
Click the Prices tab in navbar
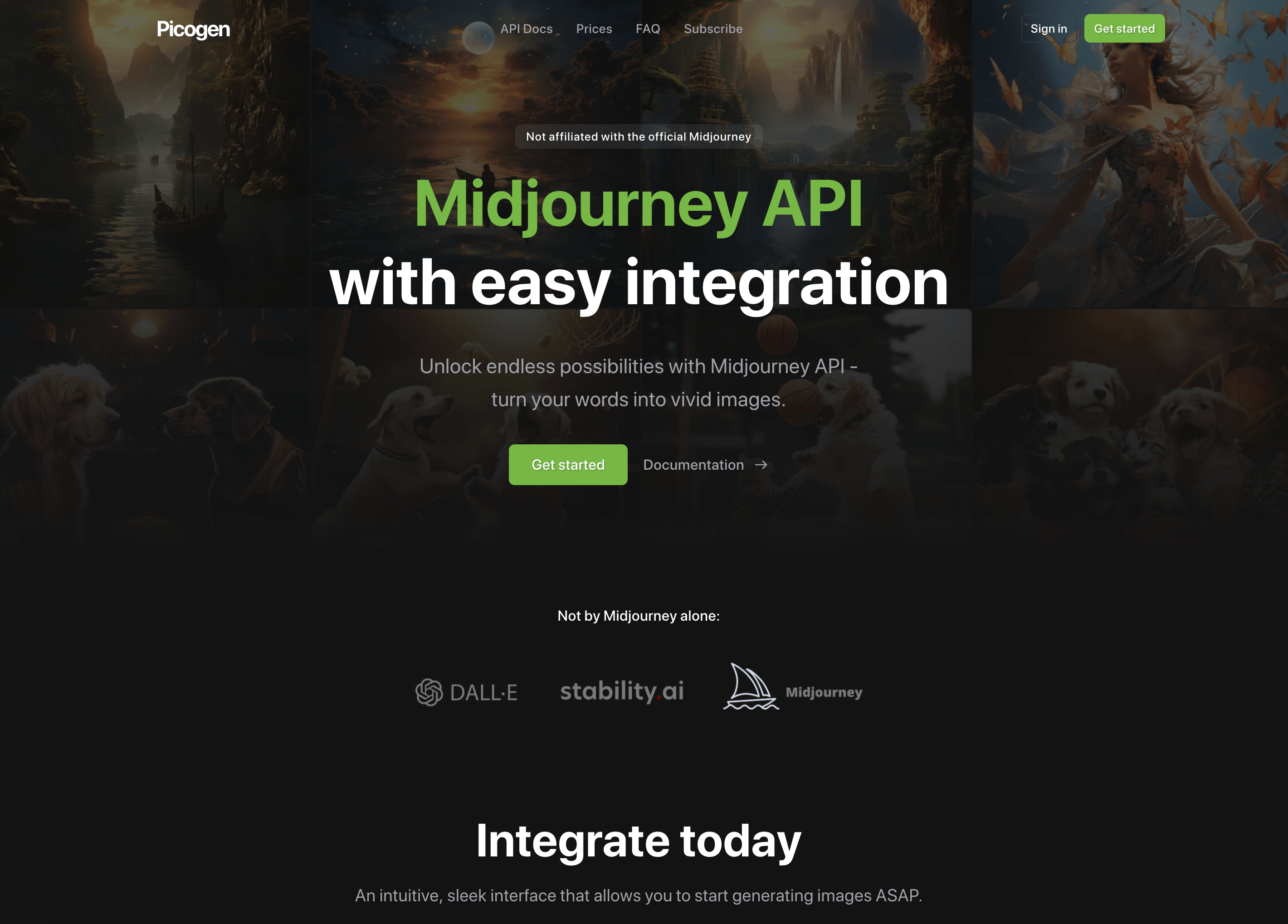pyautogui.click(x=594, y=28)
